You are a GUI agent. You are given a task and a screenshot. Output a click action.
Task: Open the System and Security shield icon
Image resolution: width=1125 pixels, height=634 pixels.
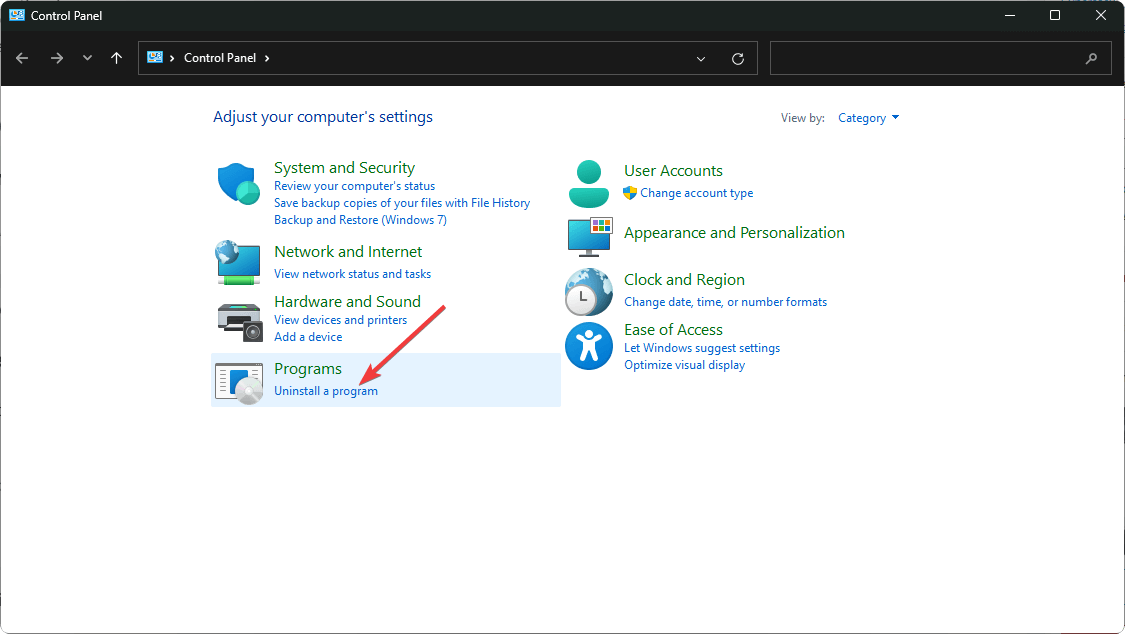tap(239, 184)
